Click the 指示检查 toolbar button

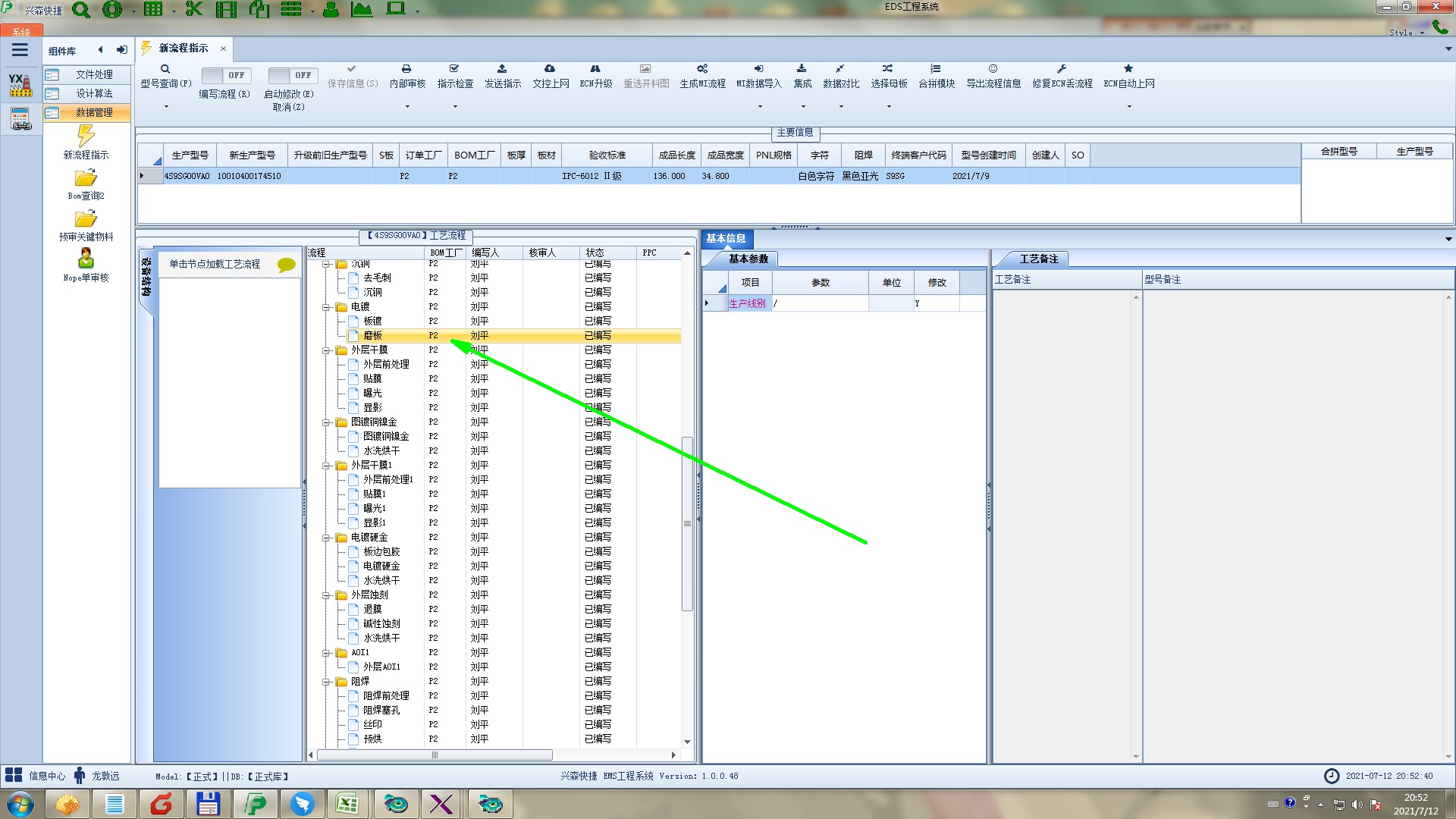pos(455,83)
